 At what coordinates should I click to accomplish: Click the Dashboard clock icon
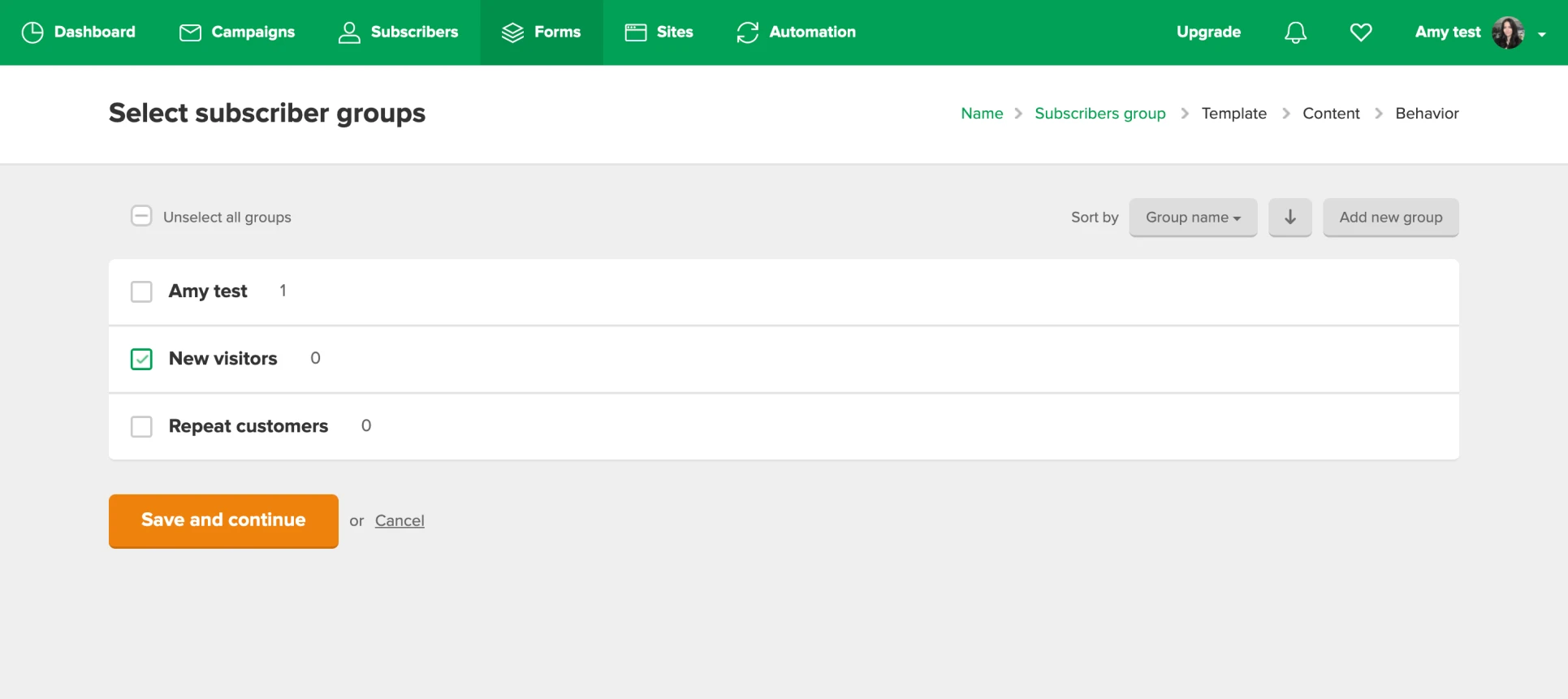pos(32,32)
